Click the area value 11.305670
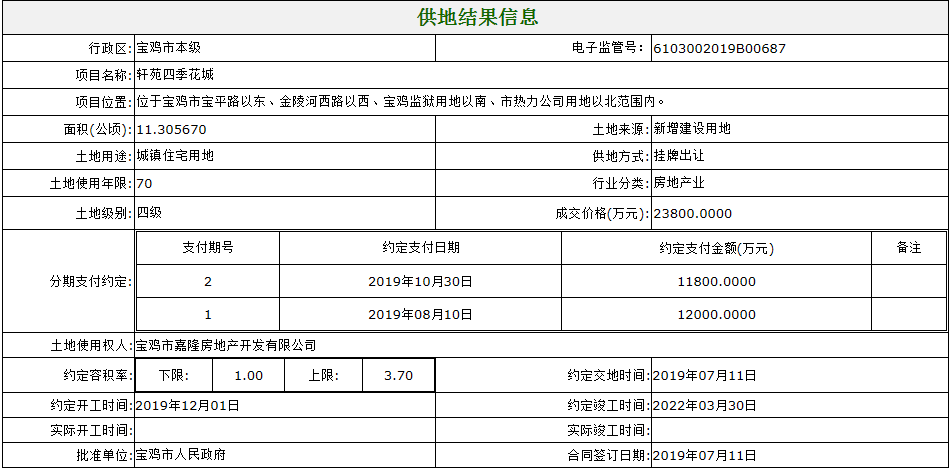The width and height of the screenshot is (950, 470). (x=171, y=129)
